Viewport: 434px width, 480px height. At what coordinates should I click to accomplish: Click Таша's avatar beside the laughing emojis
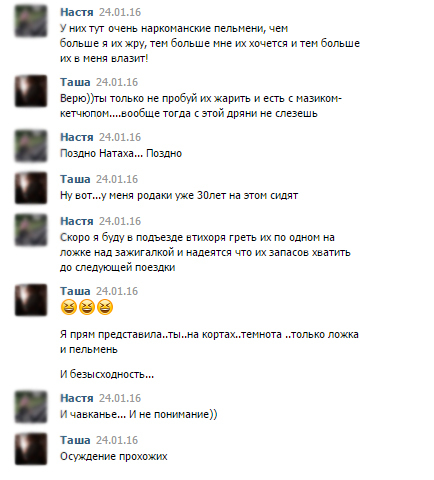coord(31,300)
